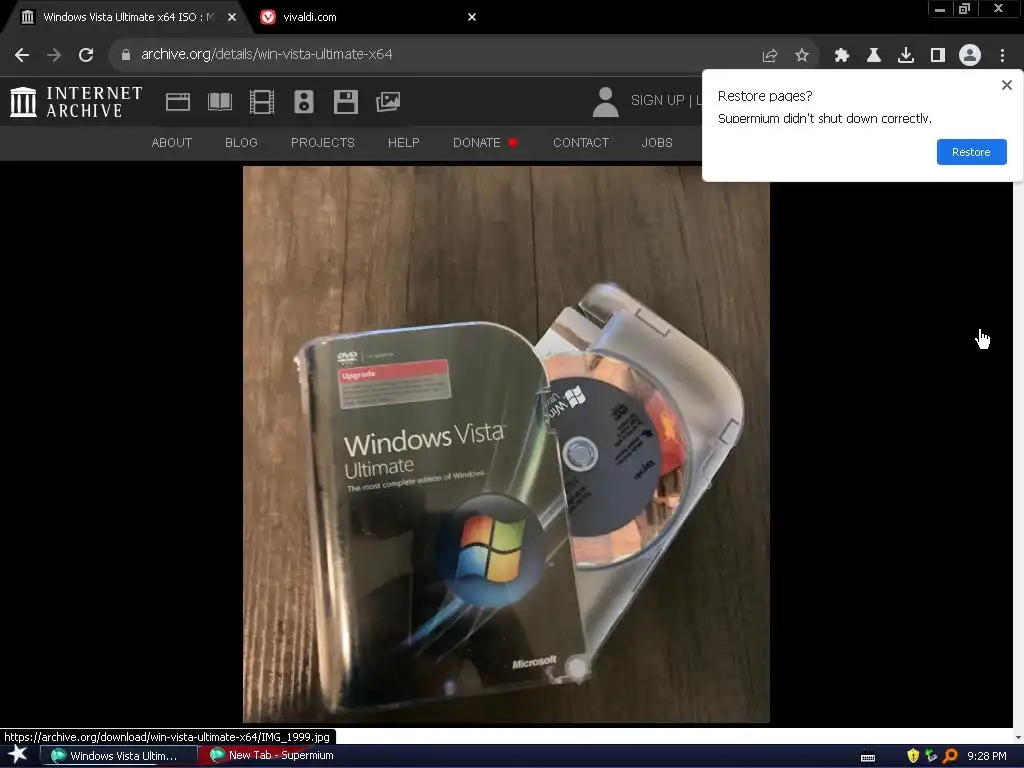Click the Windows Vista box photo

coord(506,444)
